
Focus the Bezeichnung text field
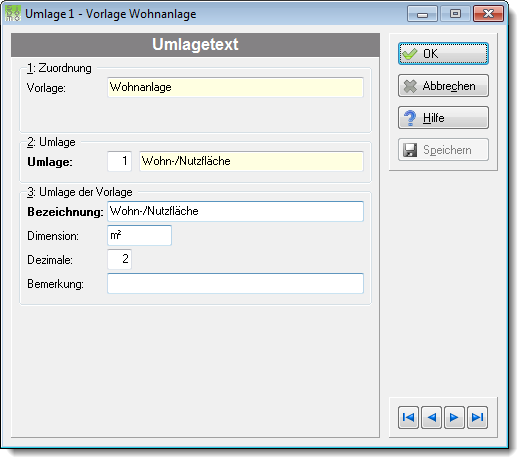pos(235,211)
